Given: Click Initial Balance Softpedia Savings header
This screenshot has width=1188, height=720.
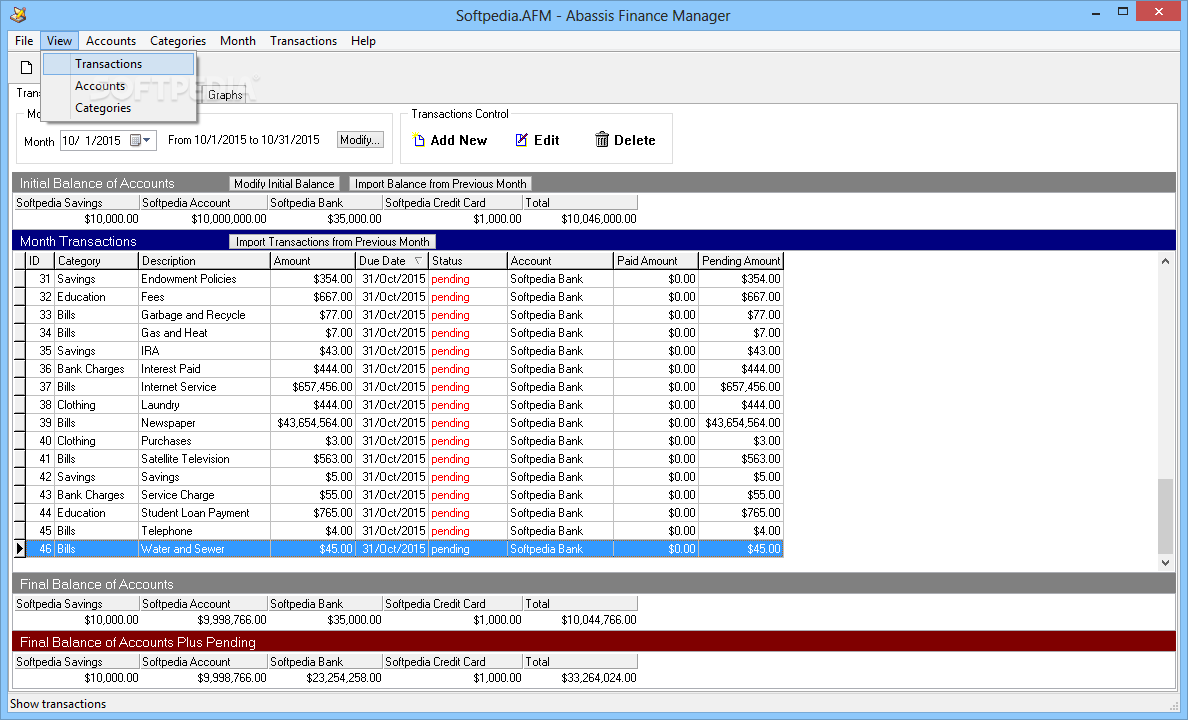Looking at the screenshot, I should pyautogui.click(x=76, y=202).
